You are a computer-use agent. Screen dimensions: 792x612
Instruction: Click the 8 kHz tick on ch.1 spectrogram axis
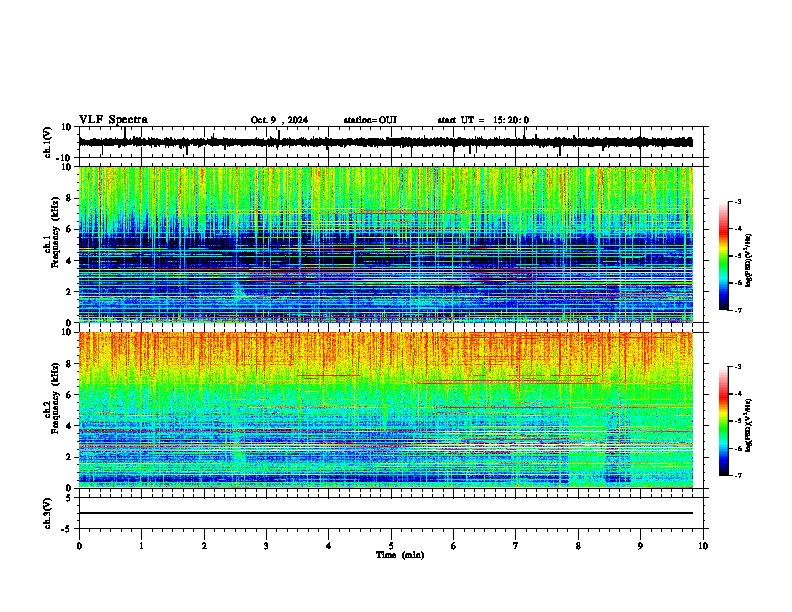point(69,198)
